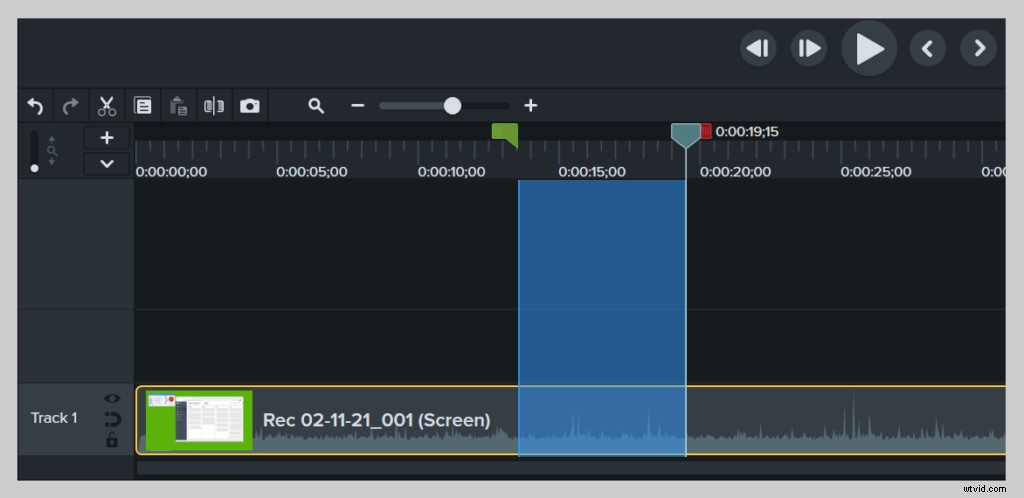The width and height of the screenshot is (1024, 498).
Task: Toggle magnetic track on Track 1
Action: 112,418
